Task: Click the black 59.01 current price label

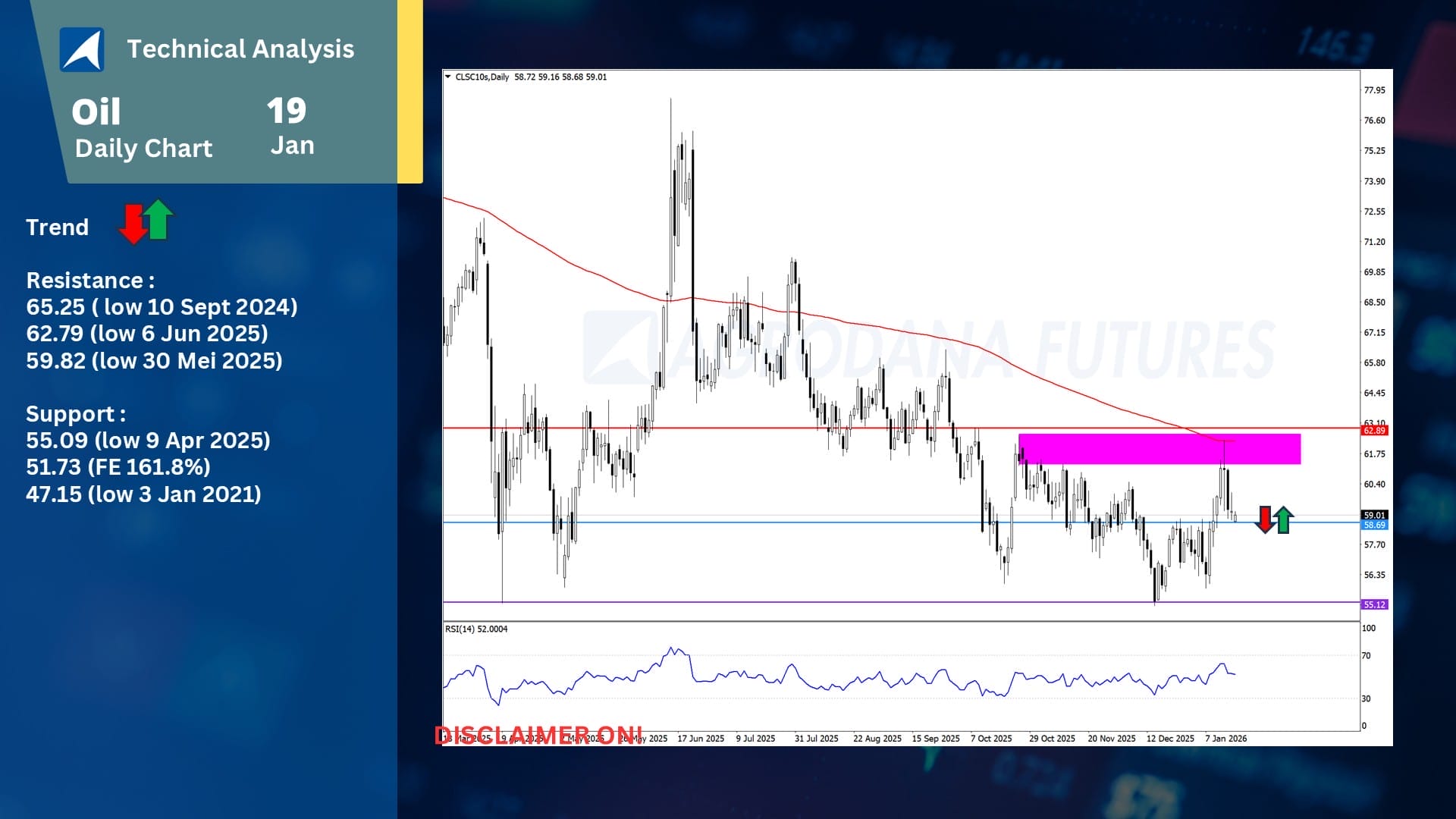Action: click(x=1374, y=515)
